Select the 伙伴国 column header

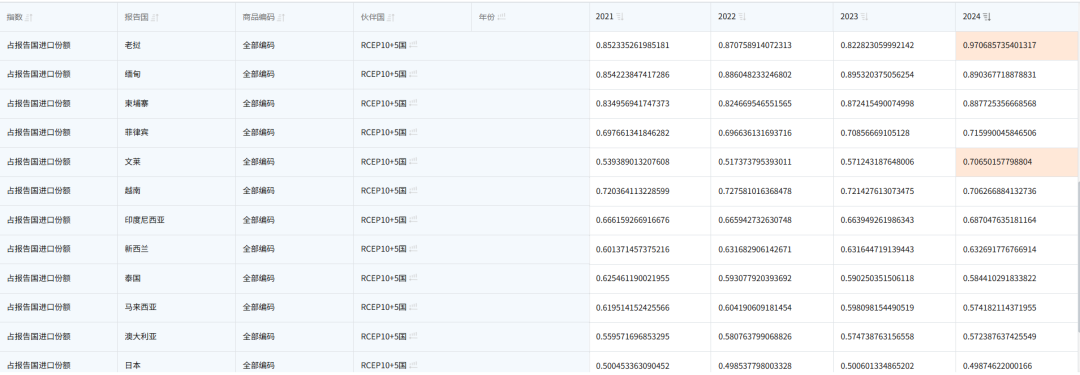(x=413, y=17)
